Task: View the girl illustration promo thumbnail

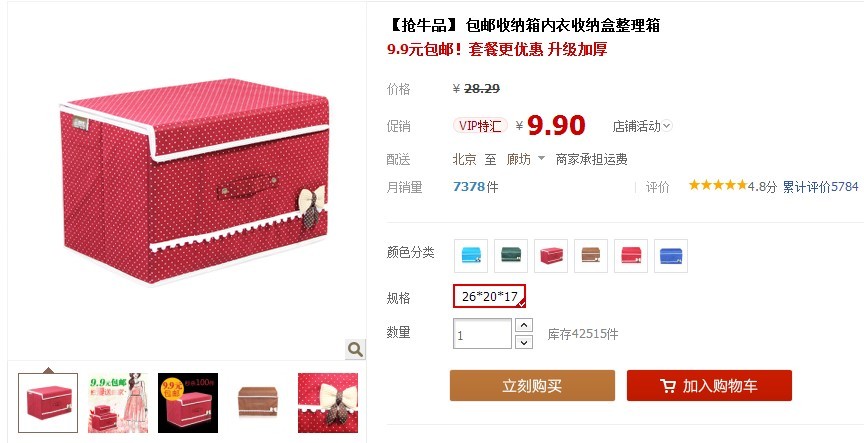Action: click(118, 403)
